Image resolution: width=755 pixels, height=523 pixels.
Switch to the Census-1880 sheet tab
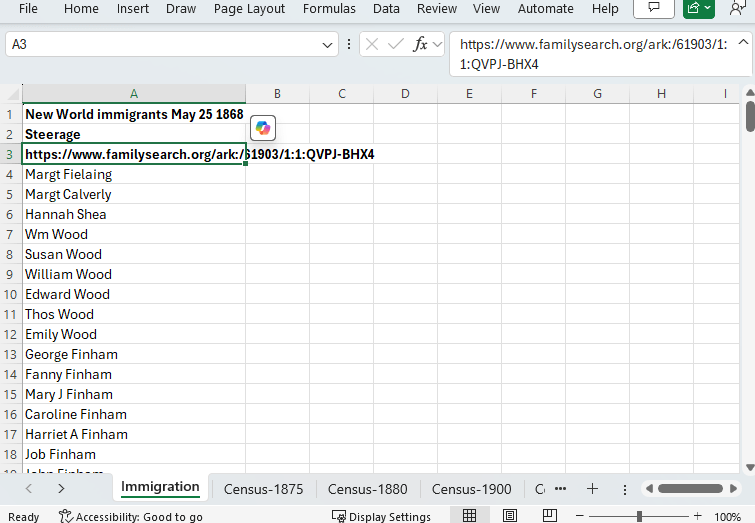click(367, 489)
